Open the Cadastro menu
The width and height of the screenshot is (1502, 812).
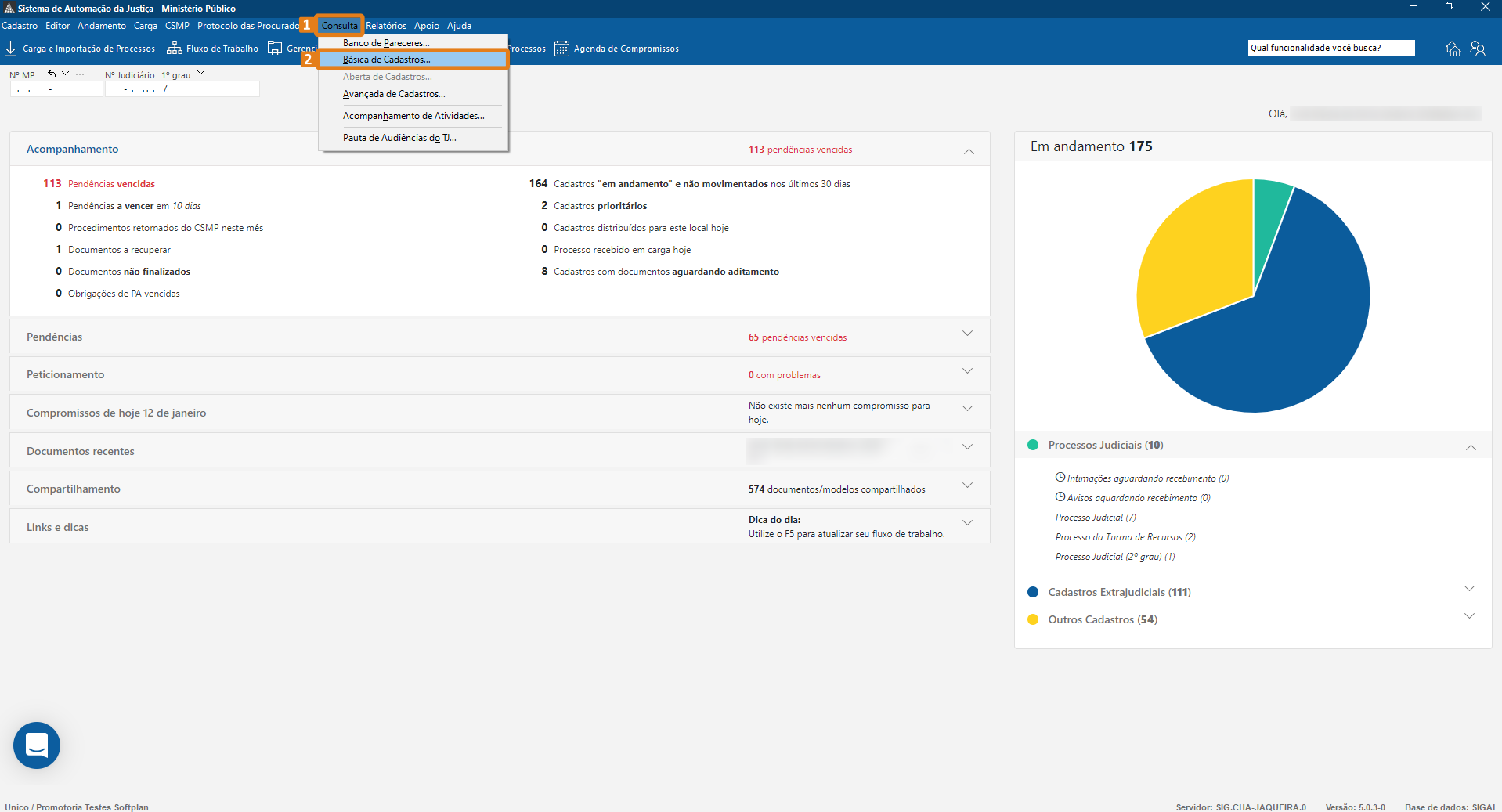pyautogui.click(x=20, y=26)
